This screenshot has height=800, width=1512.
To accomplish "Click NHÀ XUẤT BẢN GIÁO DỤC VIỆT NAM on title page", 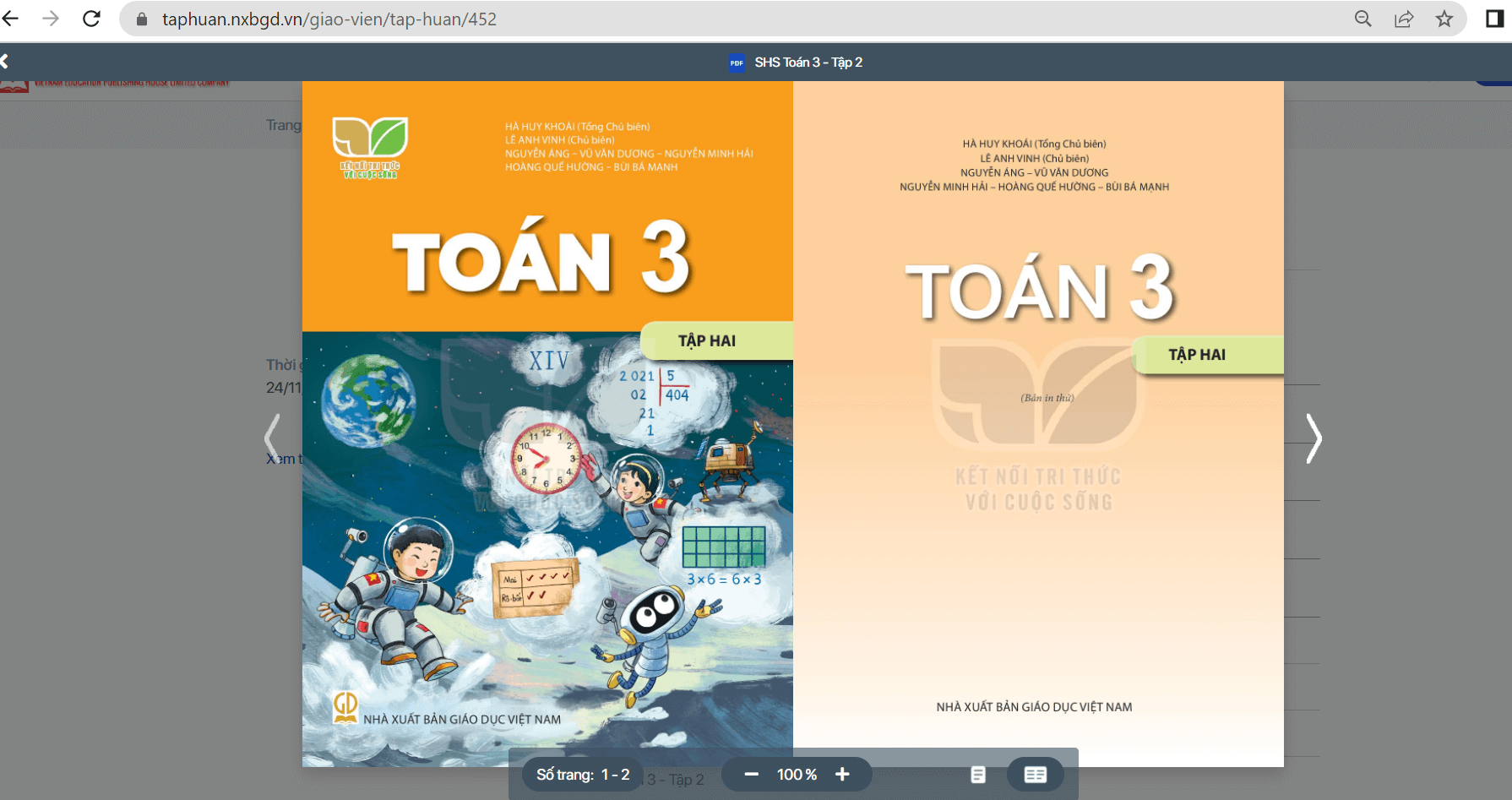I will coord(1034,707).
